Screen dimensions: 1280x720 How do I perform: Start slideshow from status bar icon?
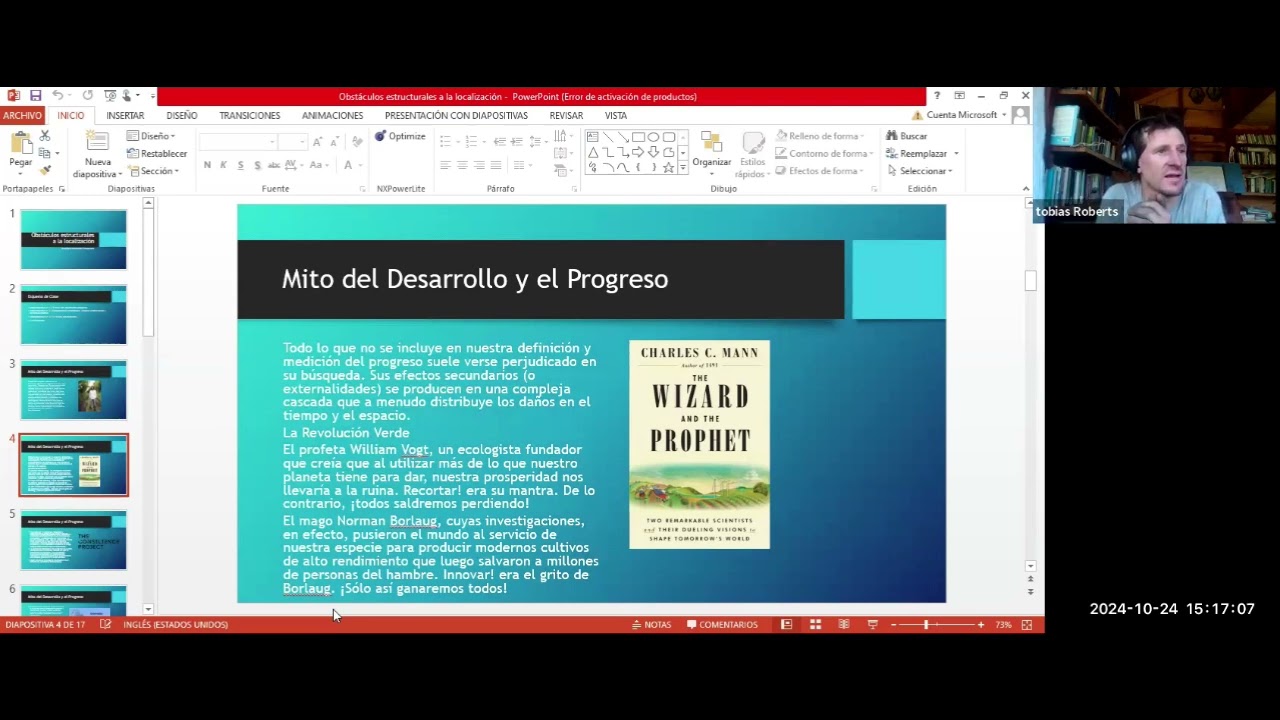click(872, 625)
